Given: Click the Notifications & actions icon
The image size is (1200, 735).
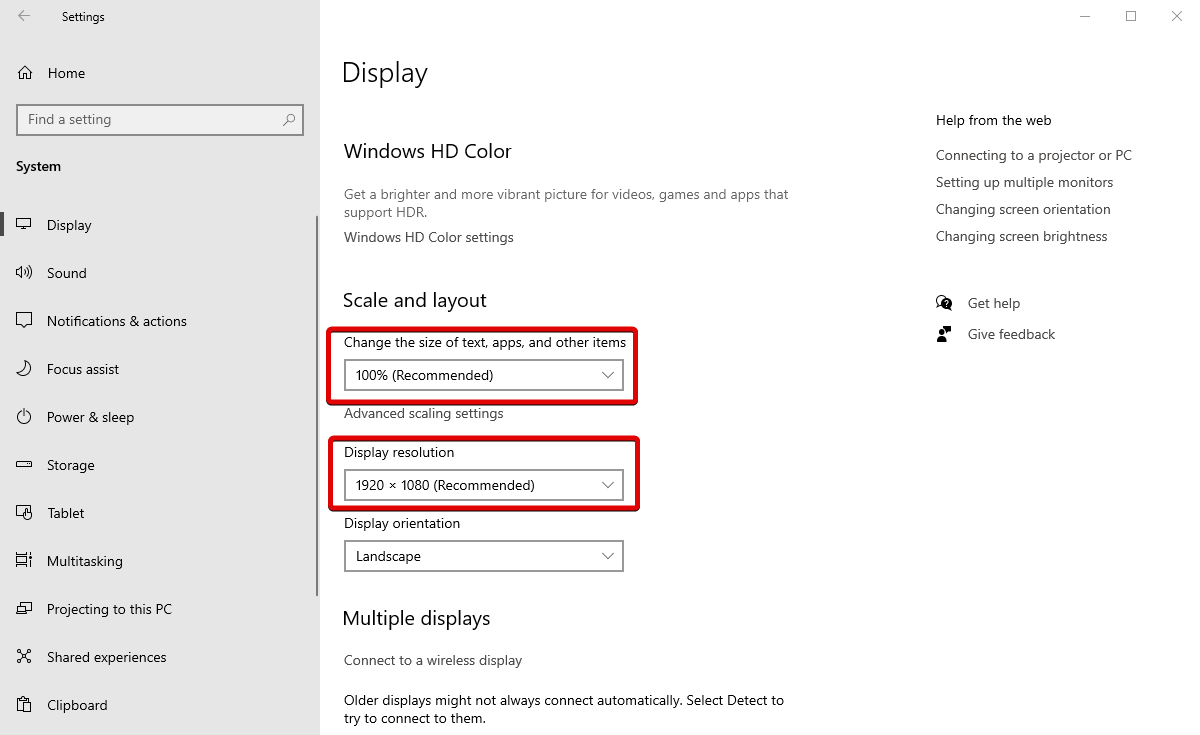Looking at the screenshot, I should click(25, 321).
